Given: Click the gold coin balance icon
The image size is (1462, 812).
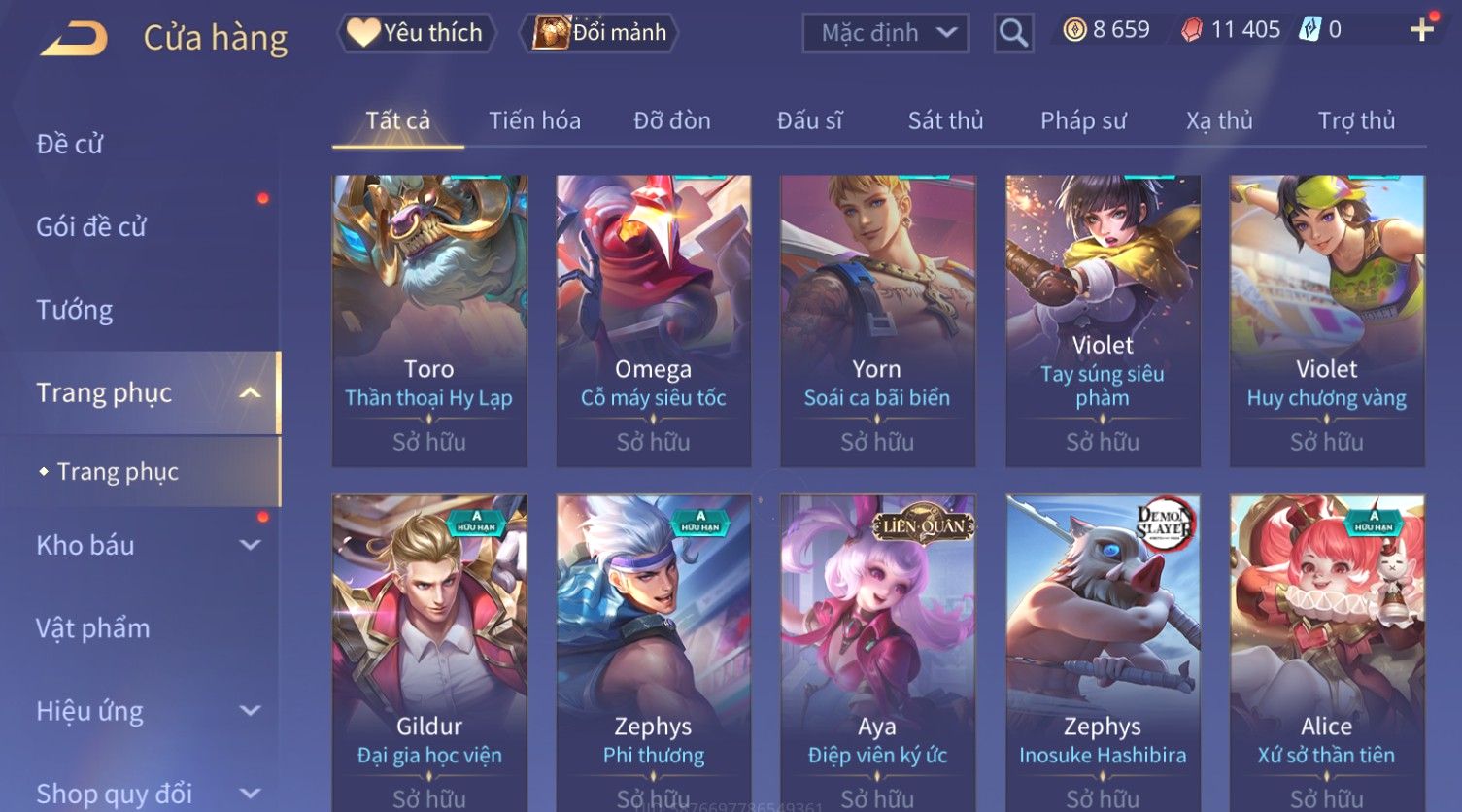Looking at the screenshot, I should click(1074, 30).
